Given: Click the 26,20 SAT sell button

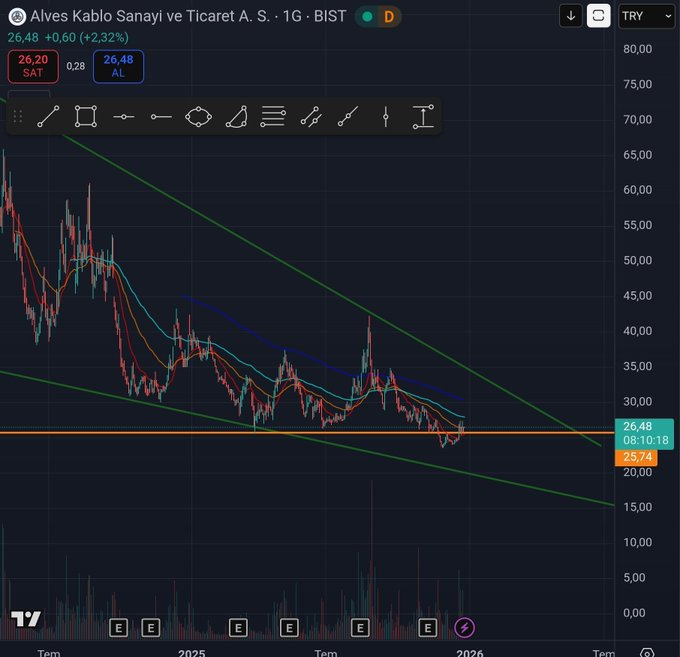Looking at the screenshot, I should (x=33, y=66).
